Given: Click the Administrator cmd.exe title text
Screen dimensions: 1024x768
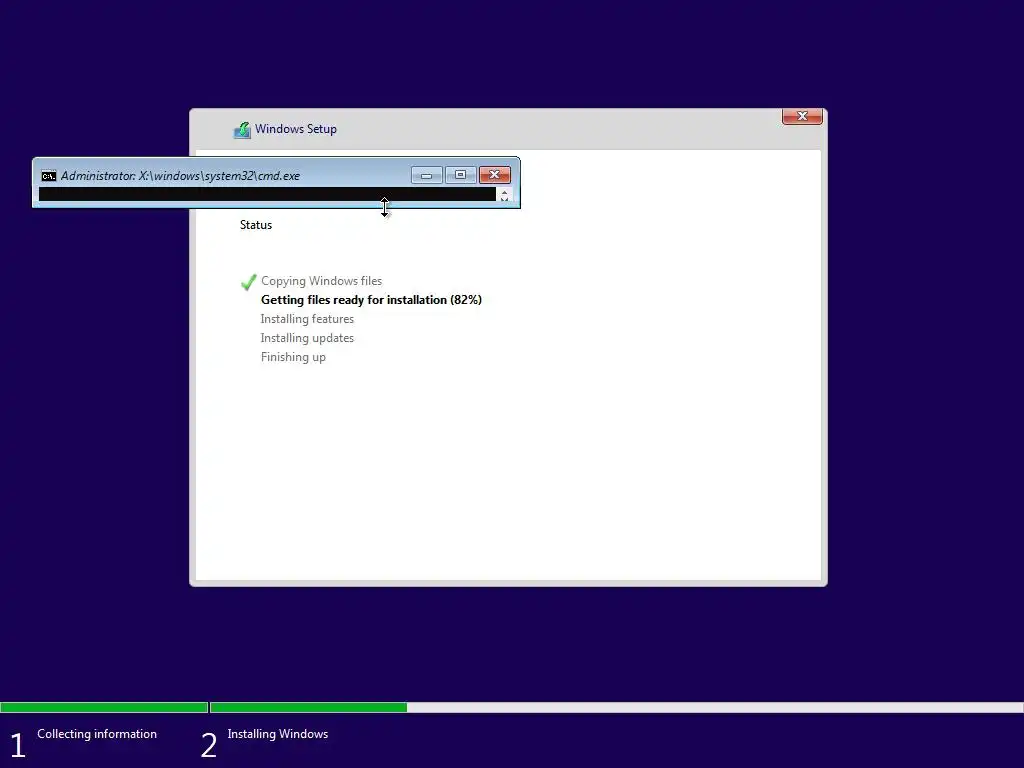Looking at the screenshot, I should pyautogui.click(x=180, y=176).
